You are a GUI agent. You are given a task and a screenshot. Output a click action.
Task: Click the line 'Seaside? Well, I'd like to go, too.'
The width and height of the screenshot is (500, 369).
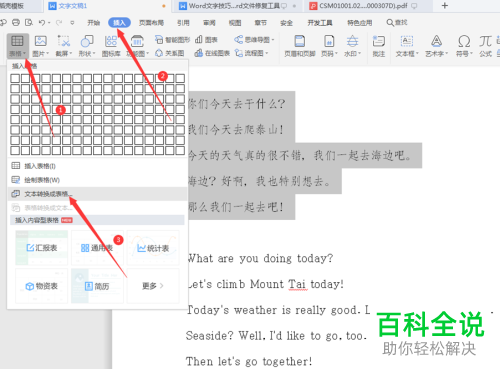(x=276, y=336)
